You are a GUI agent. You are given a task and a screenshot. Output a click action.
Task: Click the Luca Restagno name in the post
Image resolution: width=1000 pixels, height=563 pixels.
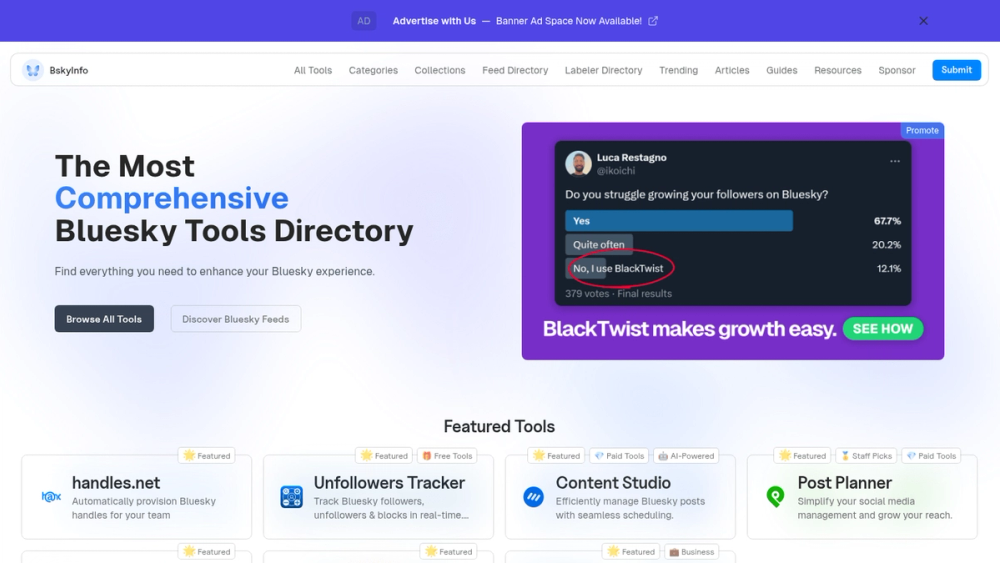click(631, 157)
